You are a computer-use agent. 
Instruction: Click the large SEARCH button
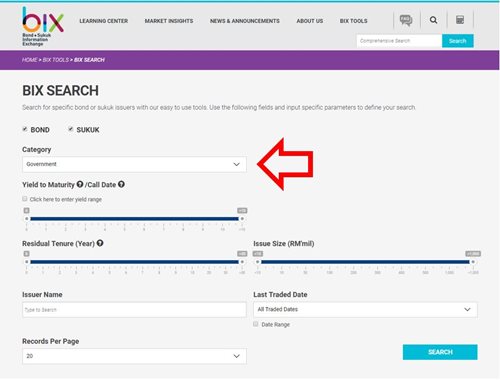click(440, 352)
